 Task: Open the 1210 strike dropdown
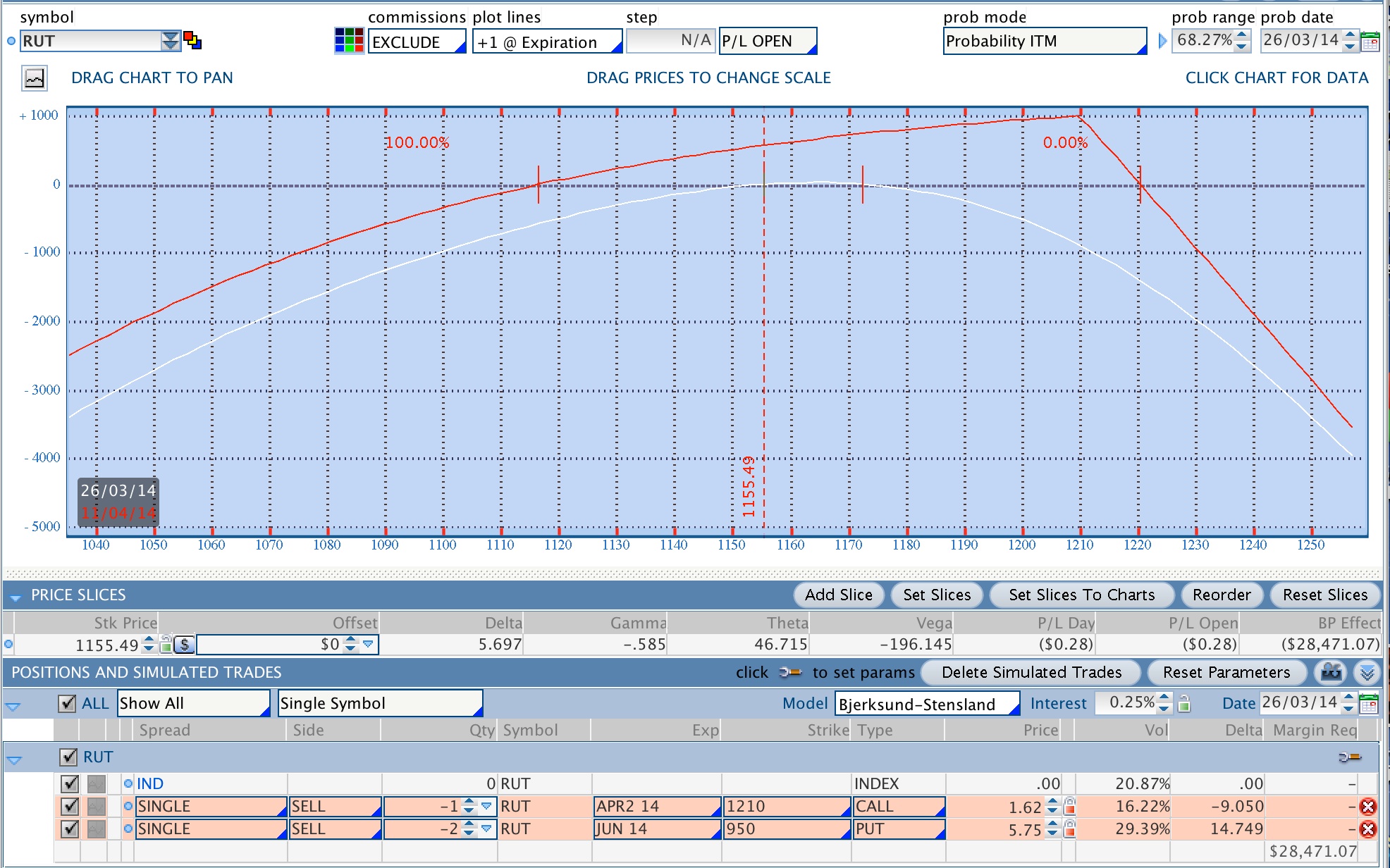click(x=787, y=806)
